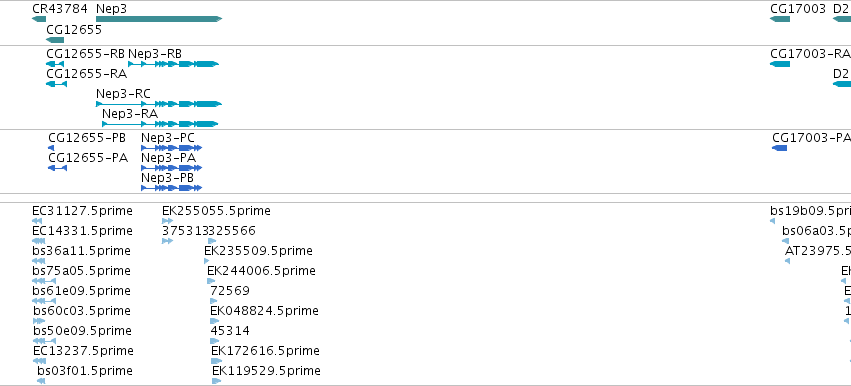Viewport: 851px width, 386px height.
Task: Select the CG12655-RA transcript arrow
Action: point(56,84)
